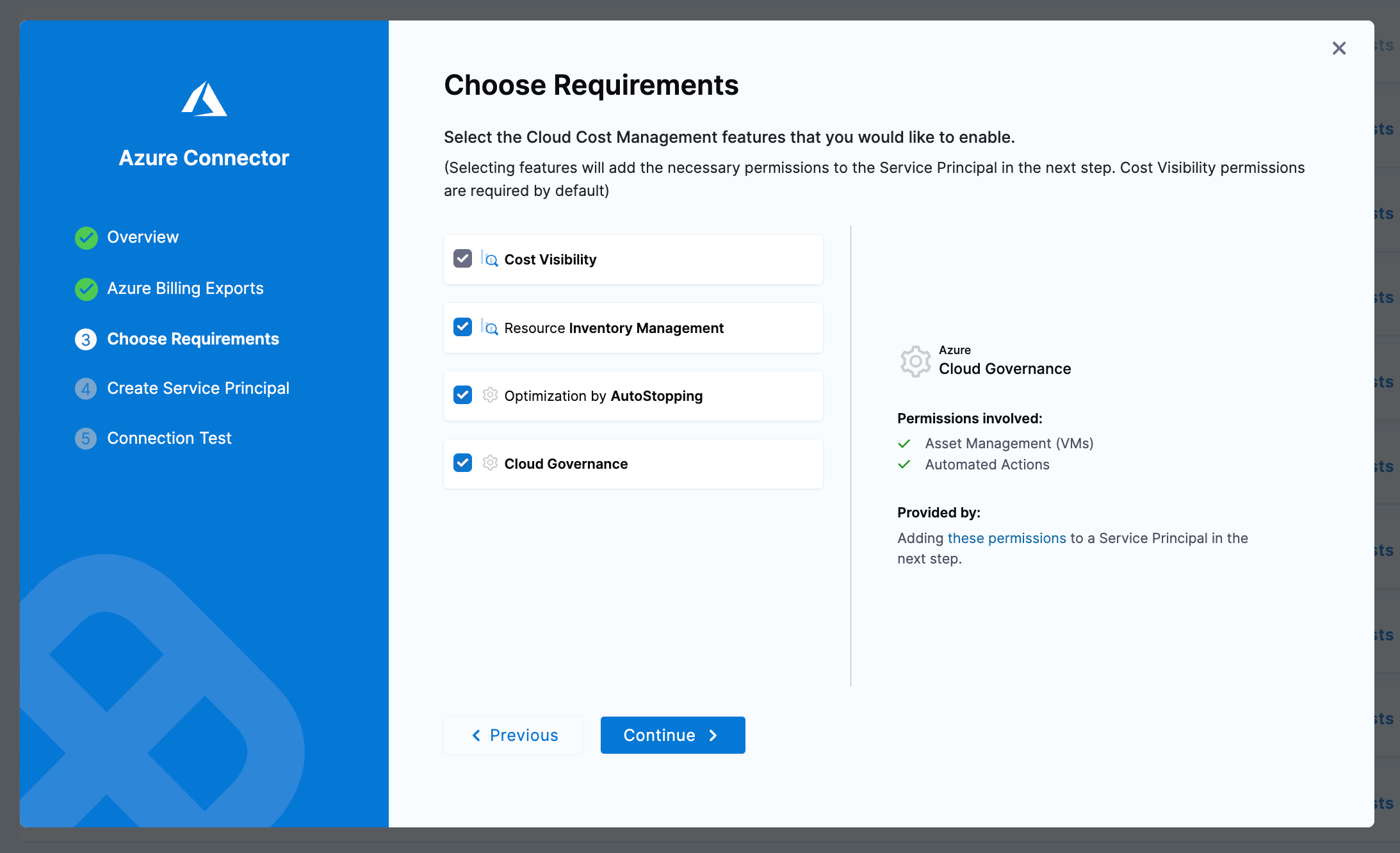The image size is (1400, 853).
Task: Go back with Previous button
Action: coord(514,735)
